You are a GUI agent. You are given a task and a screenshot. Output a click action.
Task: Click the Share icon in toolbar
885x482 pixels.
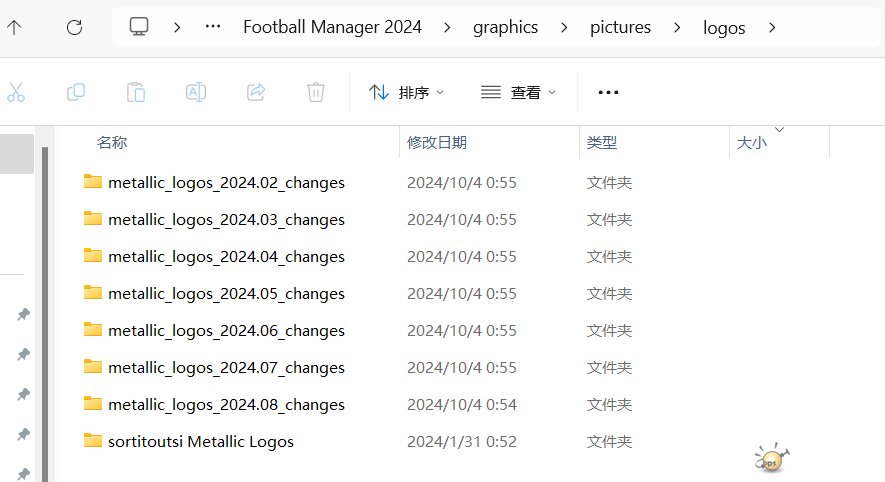(256, 92)
